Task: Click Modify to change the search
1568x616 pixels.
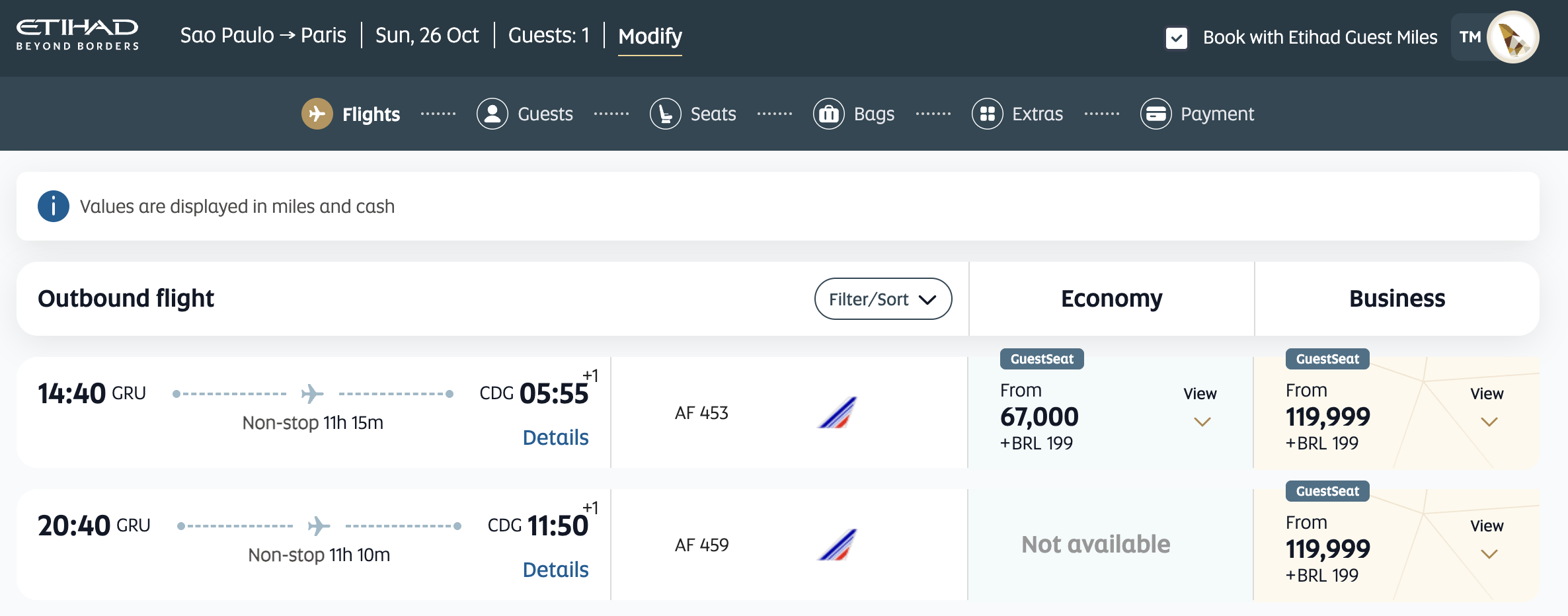Action: (x=650, y=36)
